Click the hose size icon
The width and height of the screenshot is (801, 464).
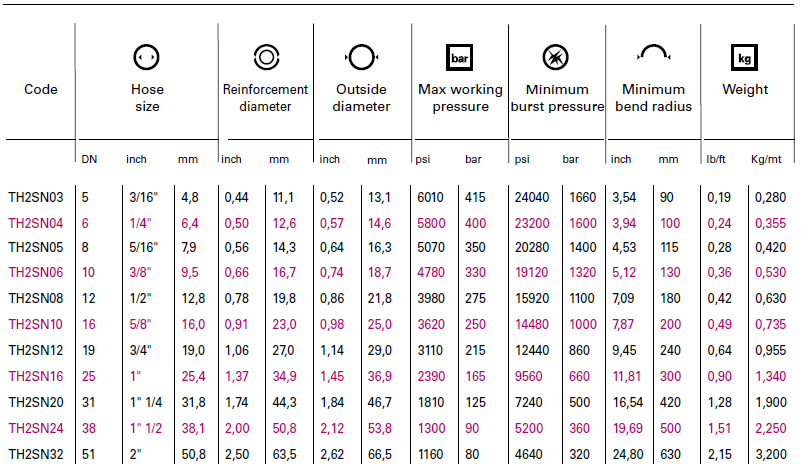pos(147,57)
